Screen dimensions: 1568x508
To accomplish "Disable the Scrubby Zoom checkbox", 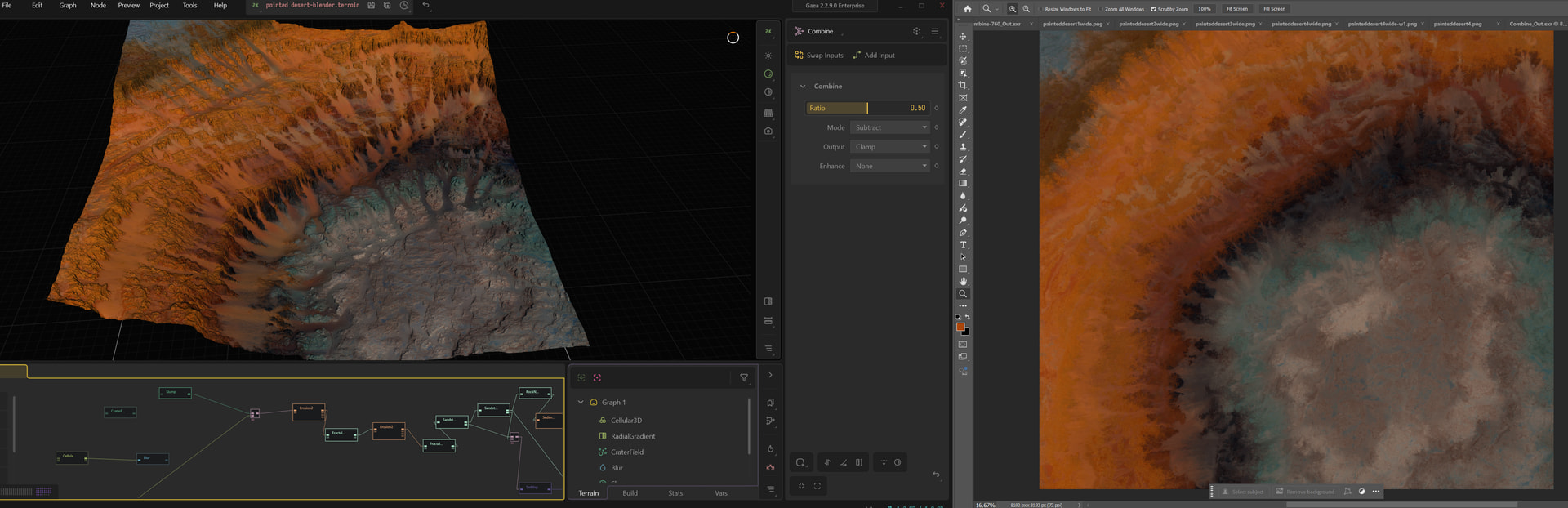I will [1153, 9].
